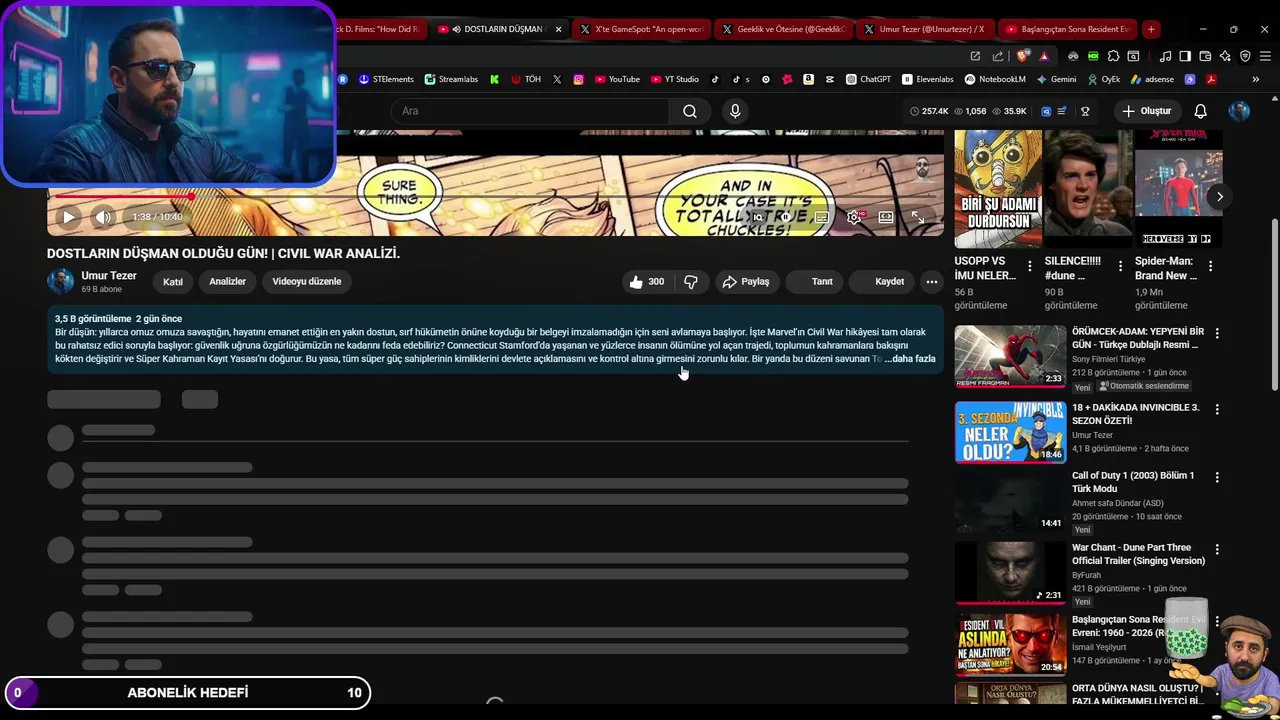This screenshot has height=720, width=1280.
Task: Click the Brave shields lion icon
Action: [1022, 56]
